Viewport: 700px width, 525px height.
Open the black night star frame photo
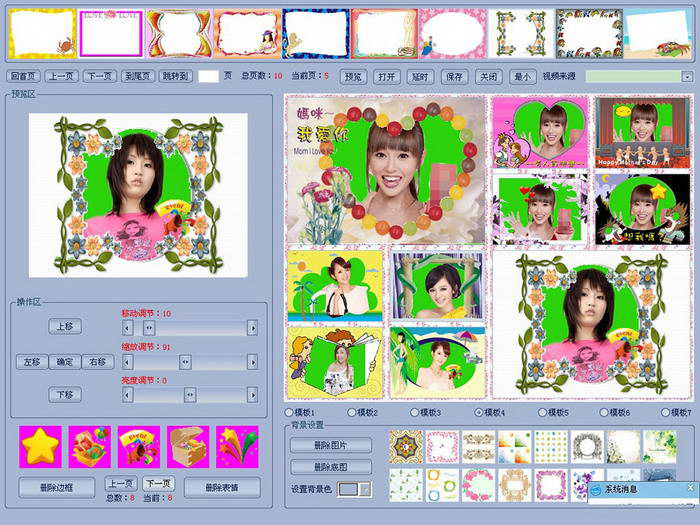pyautogui.click(x=642, y=209)
